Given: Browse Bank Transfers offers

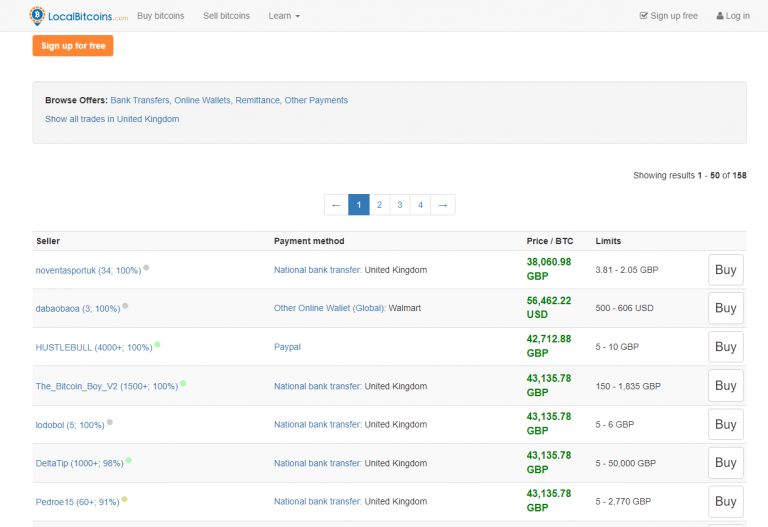Looking at the screenshot, I should (x=139, y=100).
